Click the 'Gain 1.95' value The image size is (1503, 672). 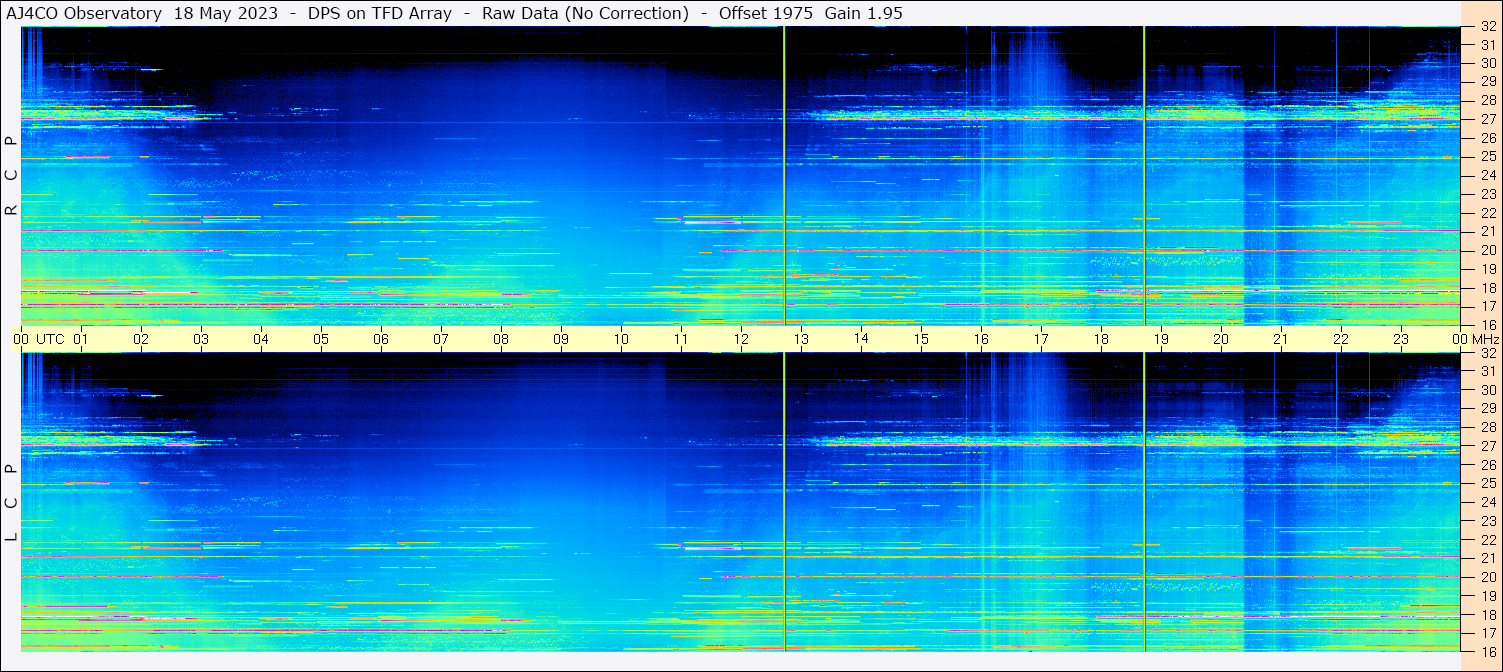(864, 13)
